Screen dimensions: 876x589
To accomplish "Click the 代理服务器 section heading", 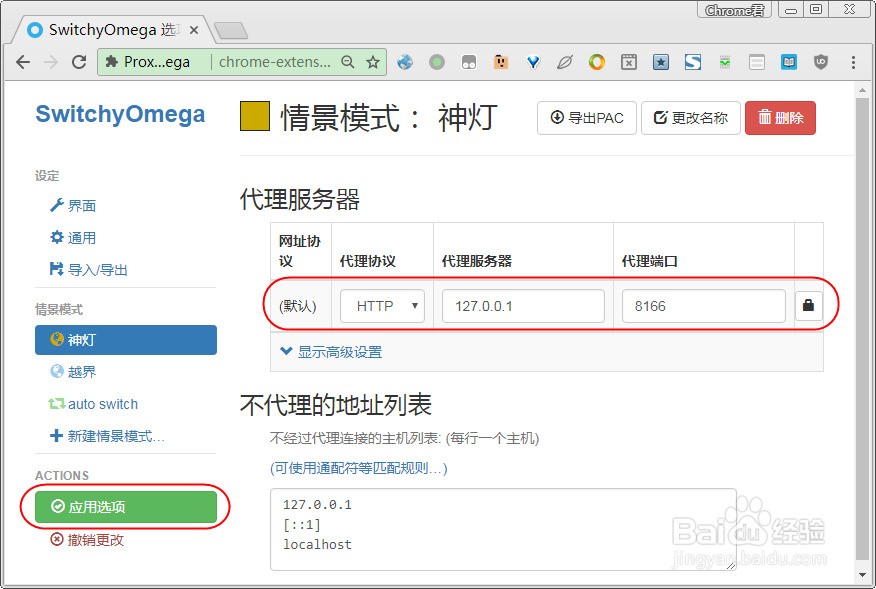I will click(x=300, y=200).
